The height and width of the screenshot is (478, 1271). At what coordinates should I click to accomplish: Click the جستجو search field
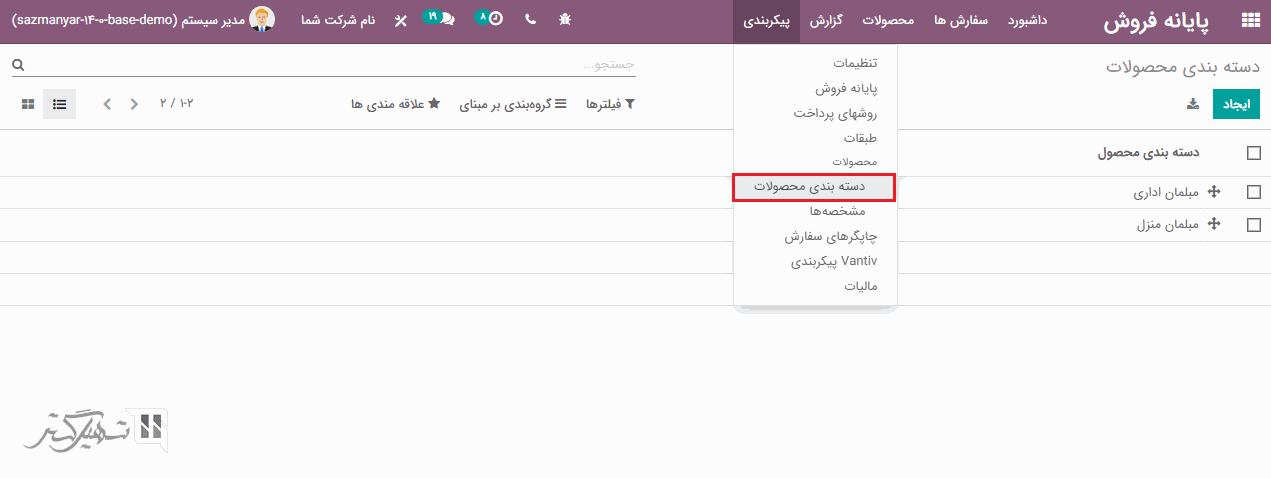(330, 65)
